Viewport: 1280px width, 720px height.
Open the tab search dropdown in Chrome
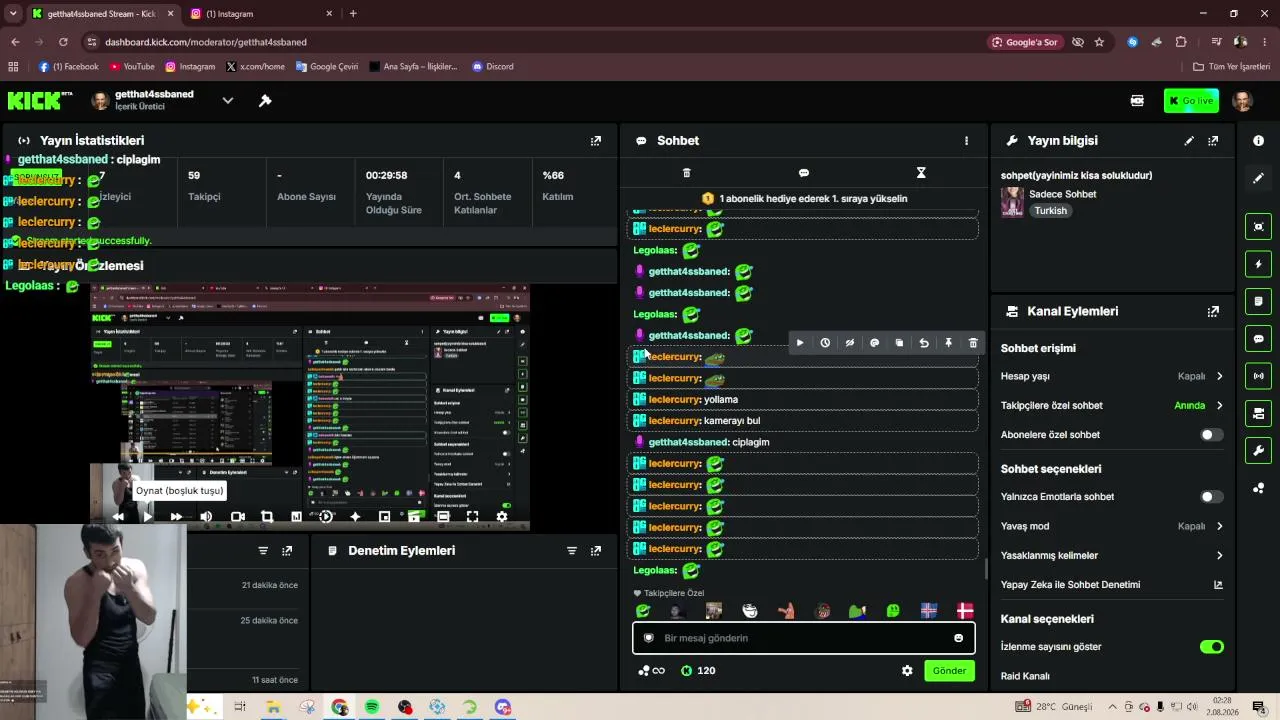click(12, 13)
